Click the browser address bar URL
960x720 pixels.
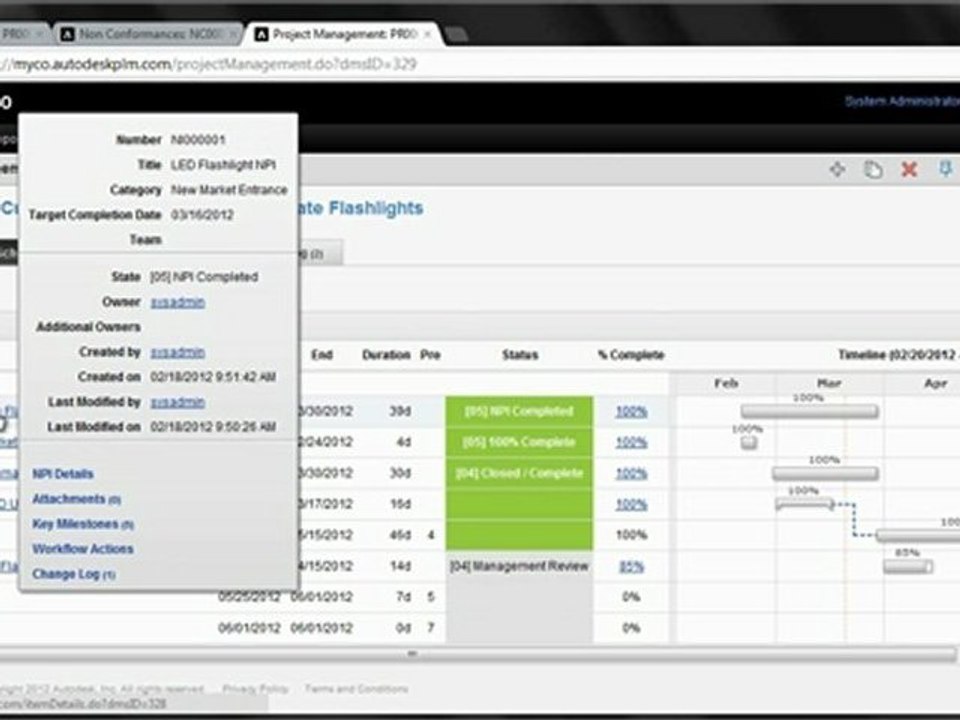click(208, 64)
